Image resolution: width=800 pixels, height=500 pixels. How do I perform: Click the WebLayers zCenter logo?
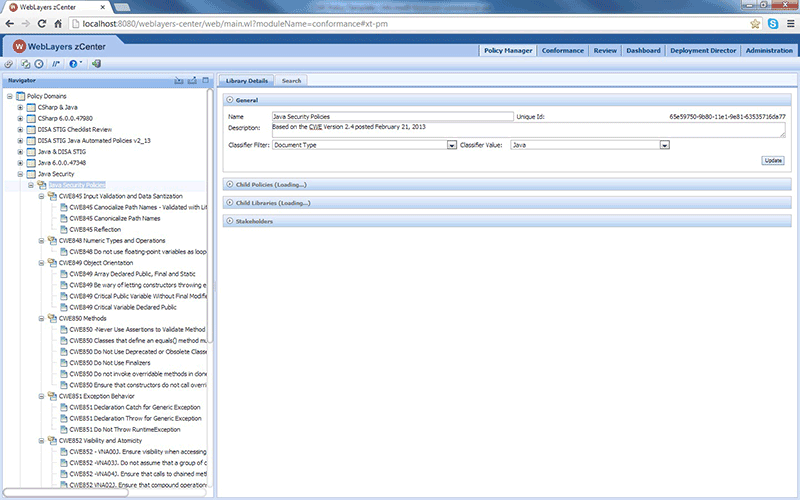(19, 46)
